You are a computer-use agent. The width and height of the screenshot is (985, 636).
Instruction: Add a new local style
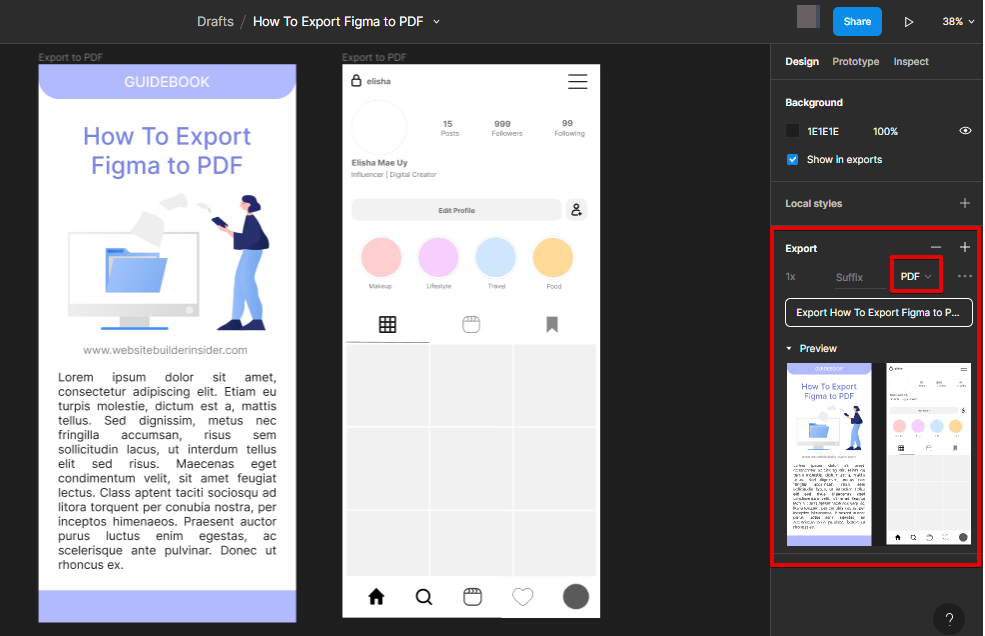pos(965,203)
